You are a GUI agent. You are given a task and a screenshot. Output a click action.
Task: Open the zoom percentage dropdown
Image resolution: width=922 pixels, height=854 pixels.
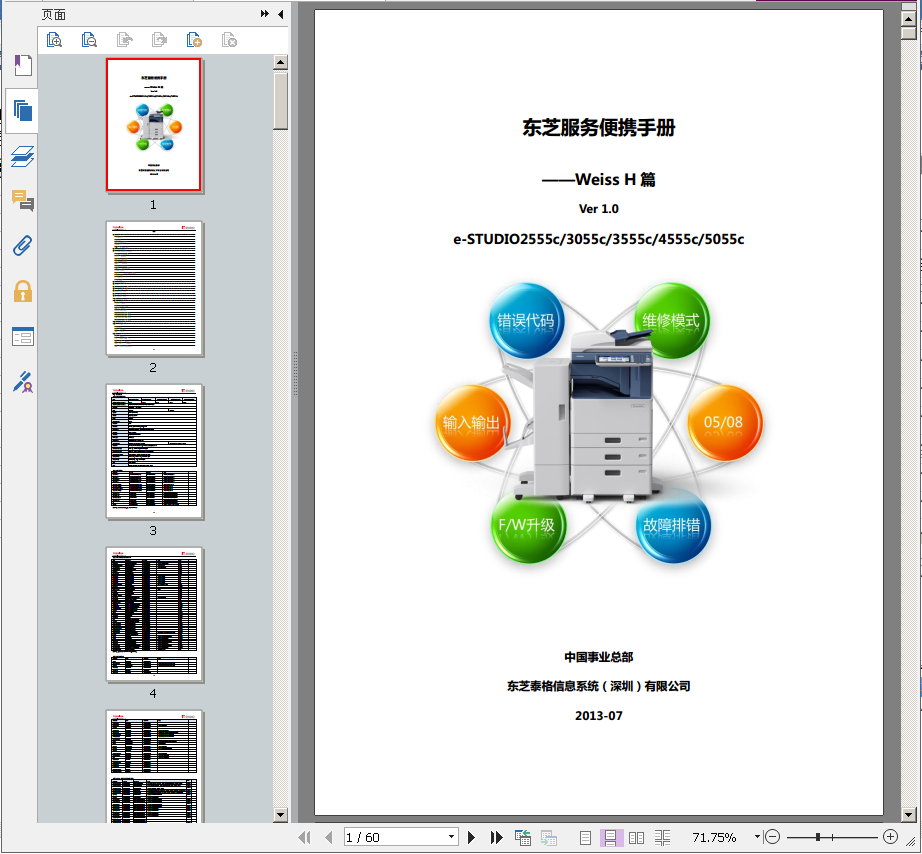[x=757, y=836]
